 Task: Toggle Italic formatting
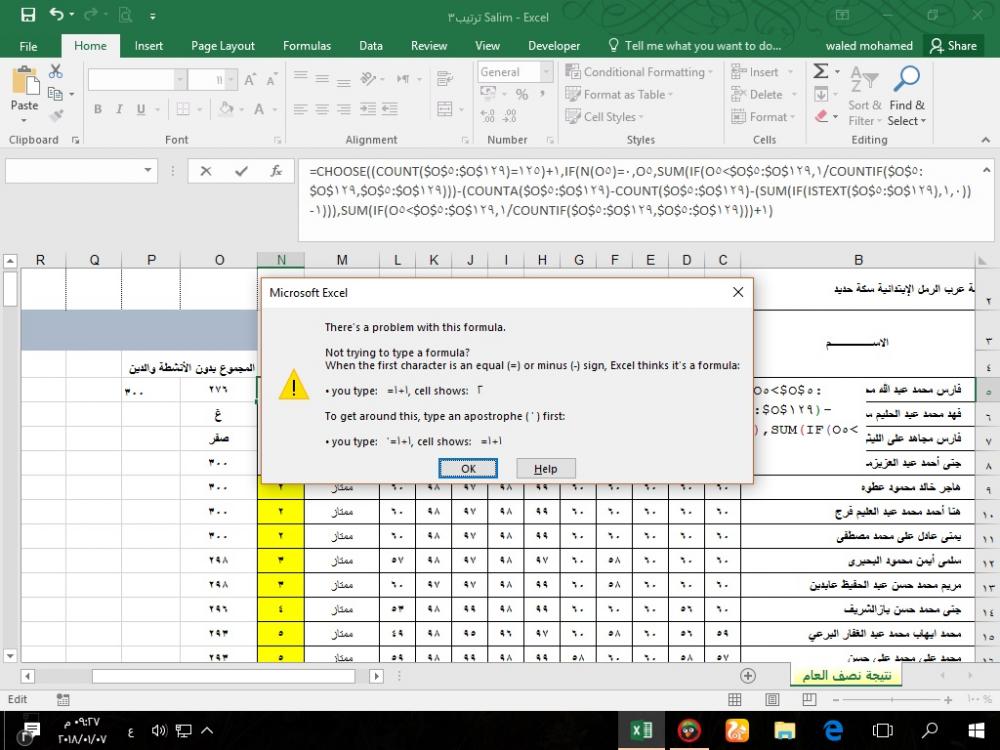(119, 109)
